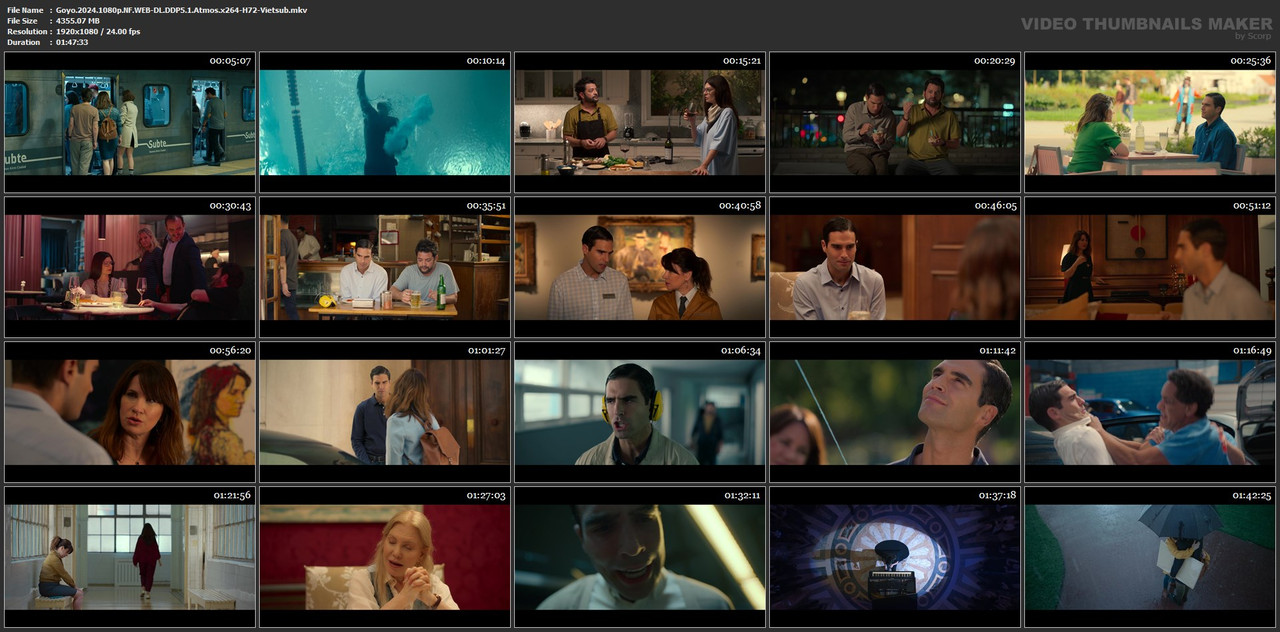Click the man looking up thumbnail 01:11:42
The image size is (1280, 632).
[895, 412]
